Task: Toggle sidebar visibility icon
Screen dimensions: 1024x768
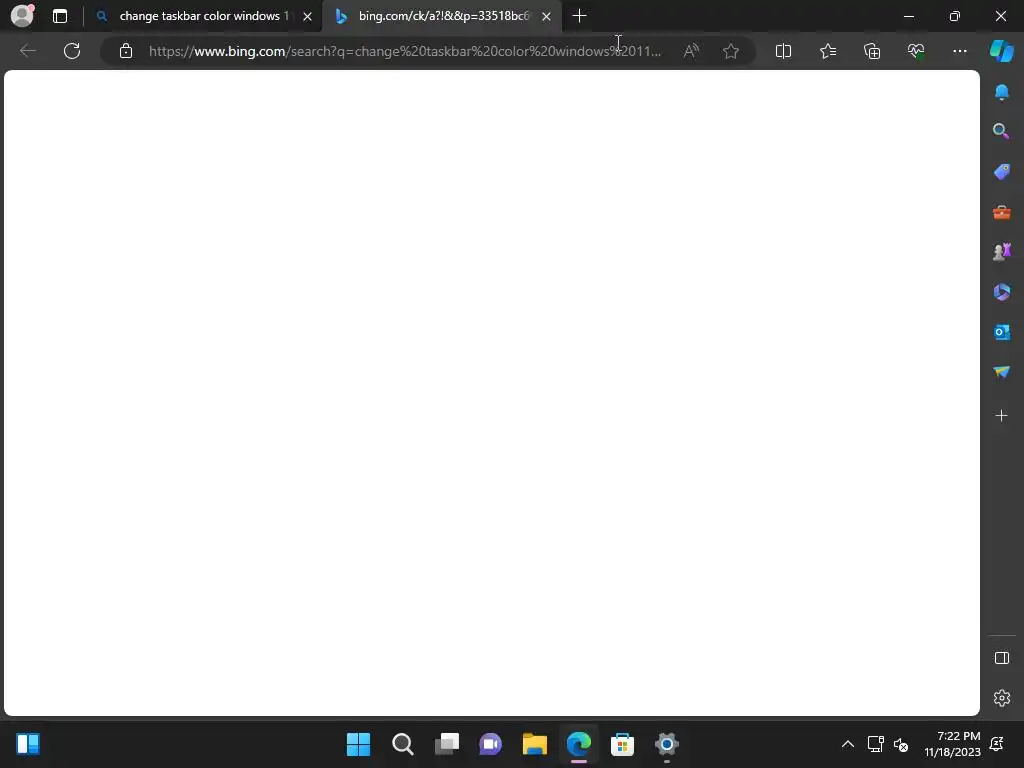Action: (1002, 658)
